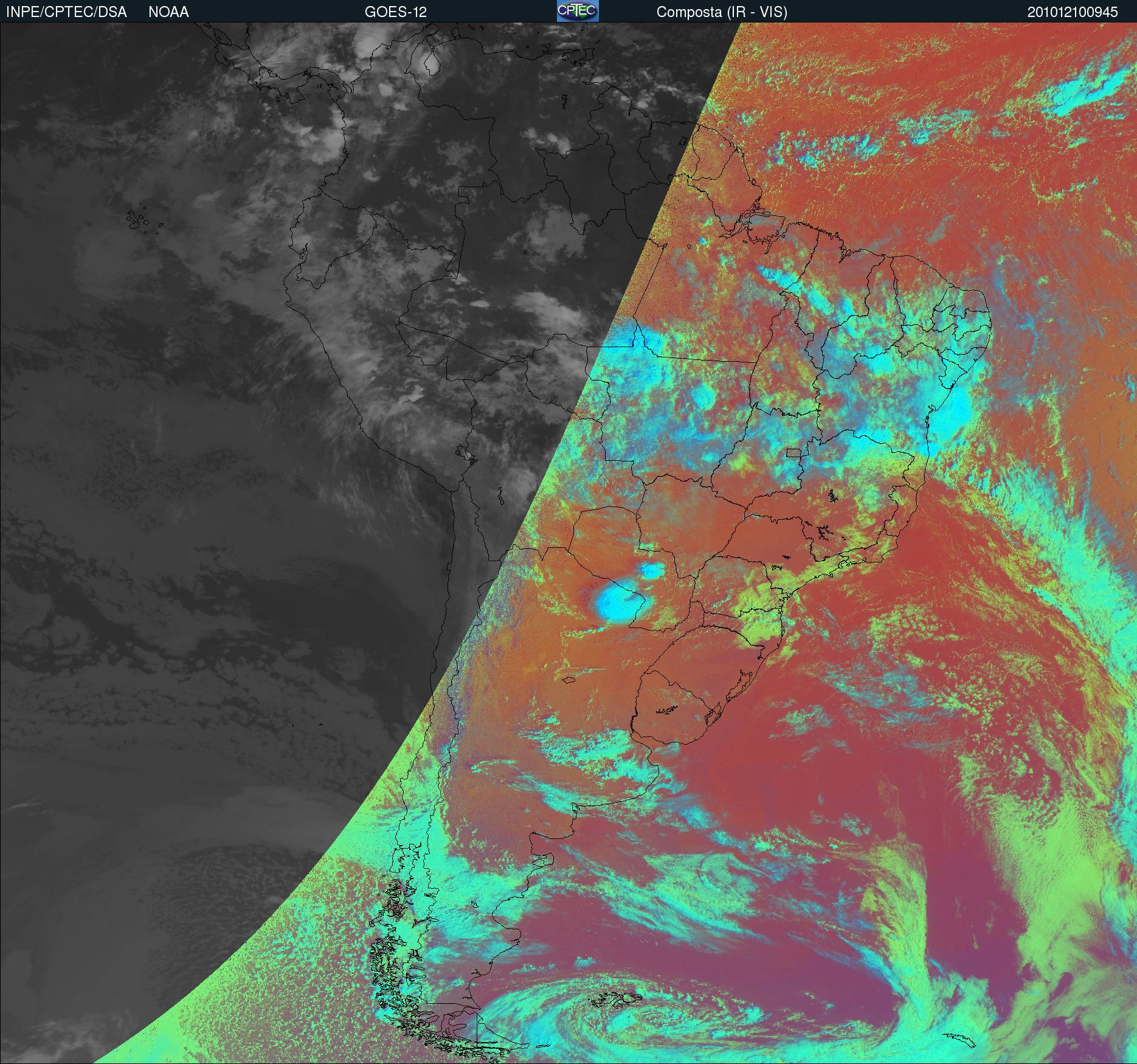
Task: Select the GOES-12 satellite label
Action: click(396, 12)
